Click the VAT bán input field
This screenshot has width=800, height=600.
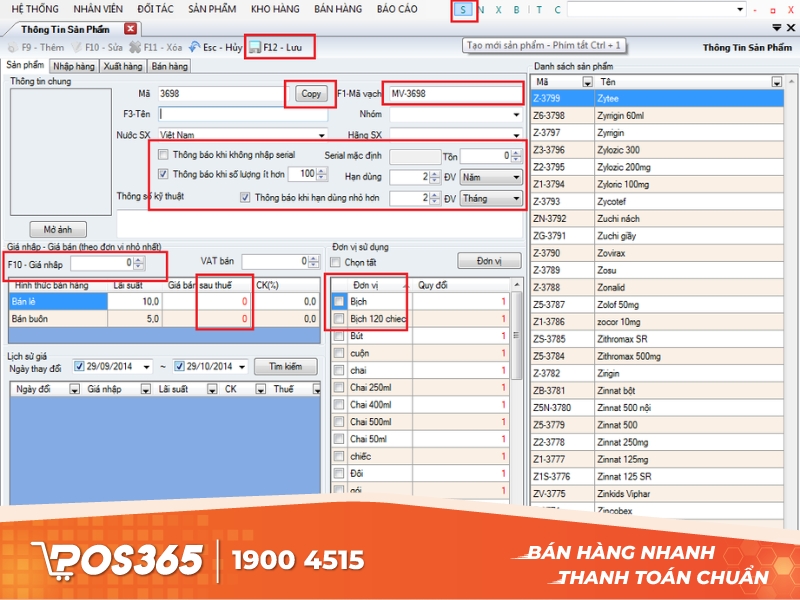click(x=275, y=262)
